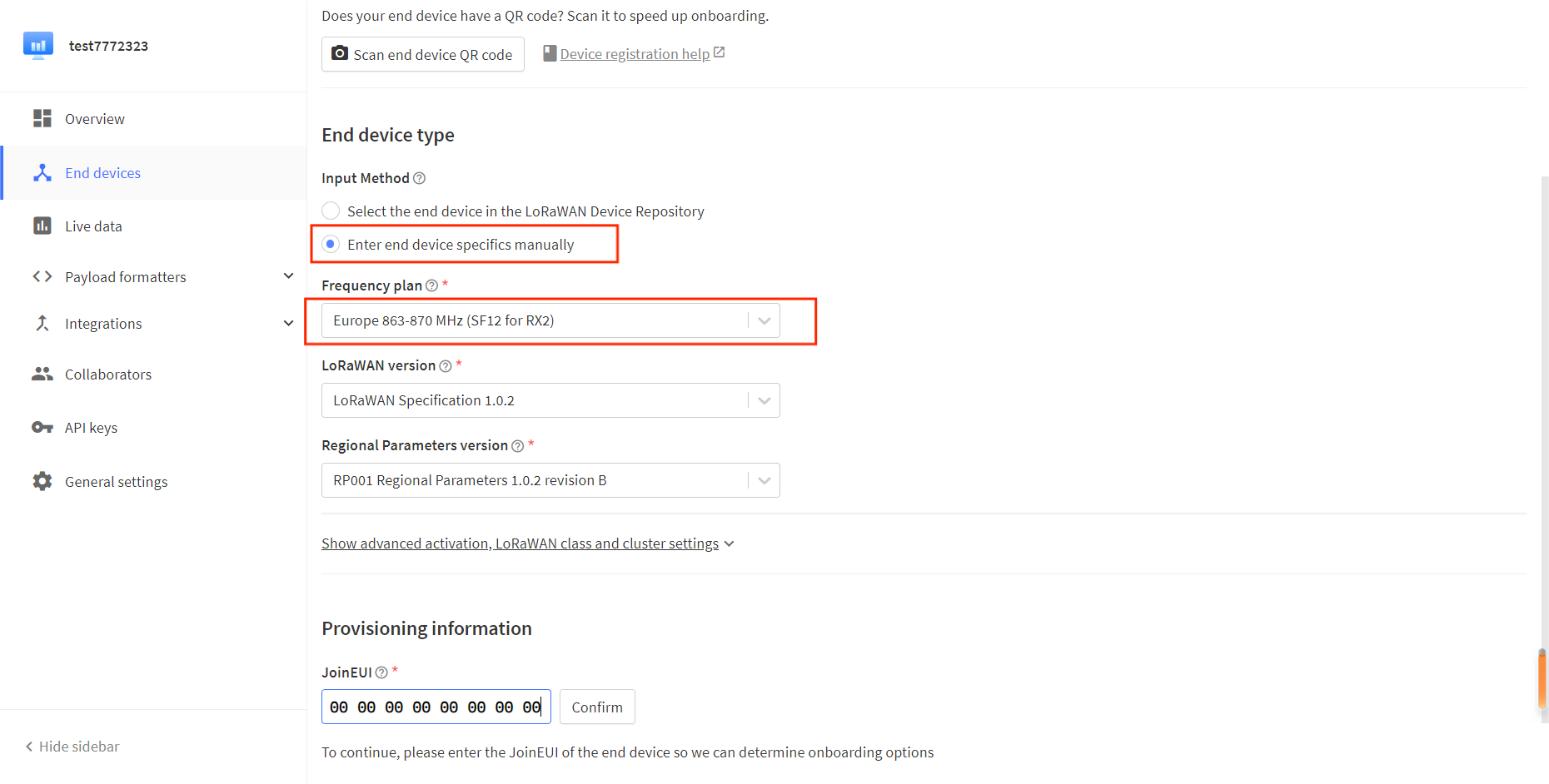Screen dimensions: 1549x784
Task: Open the Regional Parameters version dropdown
Action: tap(550, 480)
